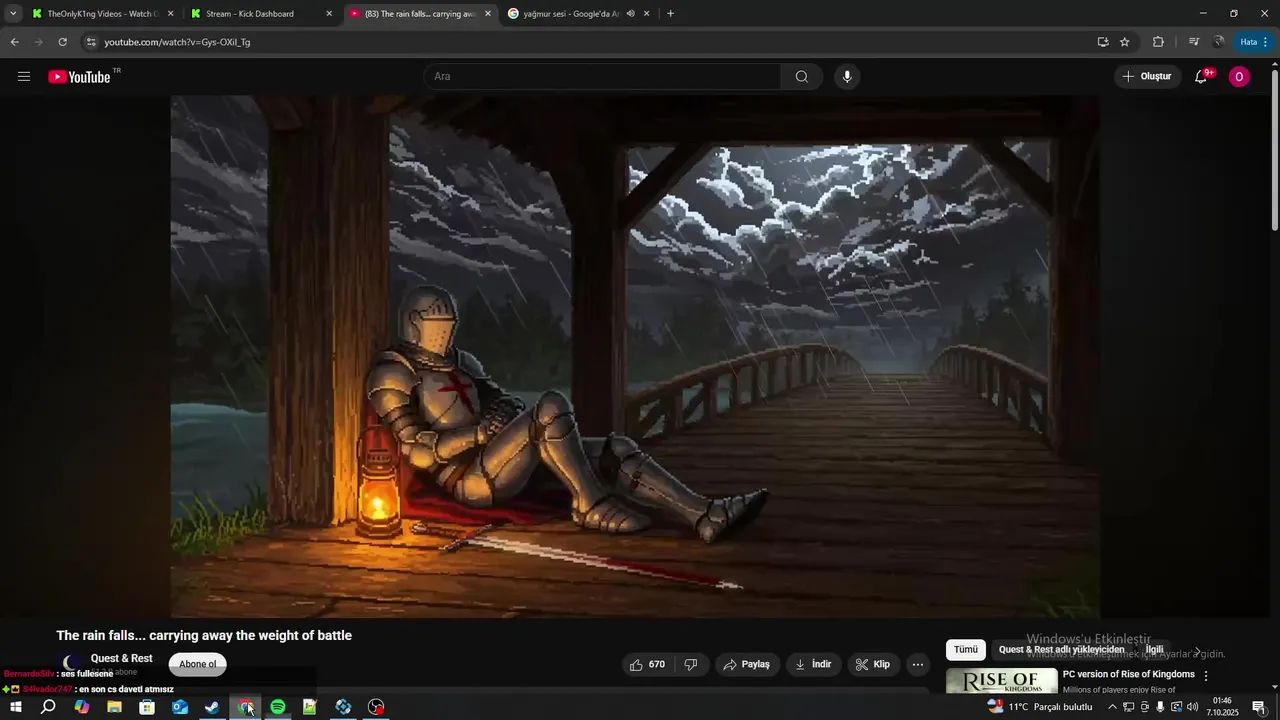Image resolution: width=1280 pixels, height=720 pixels.
Task: Click Klip clip button
Action: point(873,664)
